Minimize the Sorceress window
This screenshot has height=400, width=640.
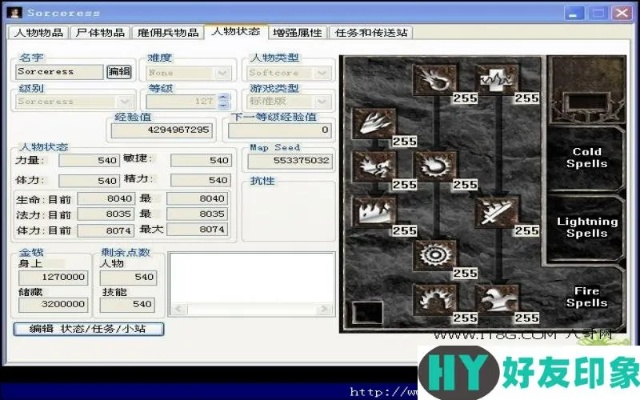(x=574, y=13)
